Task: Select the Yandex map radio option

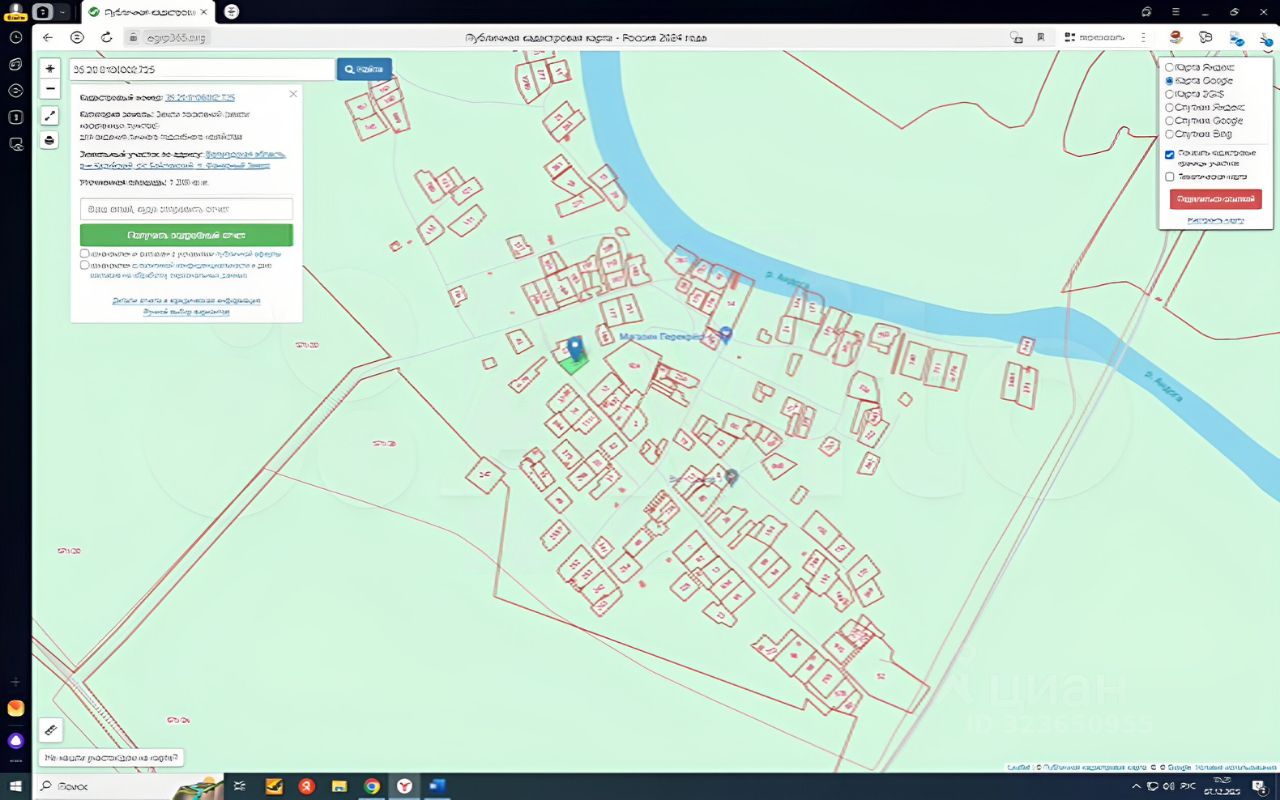Action: pos(1170,67)
